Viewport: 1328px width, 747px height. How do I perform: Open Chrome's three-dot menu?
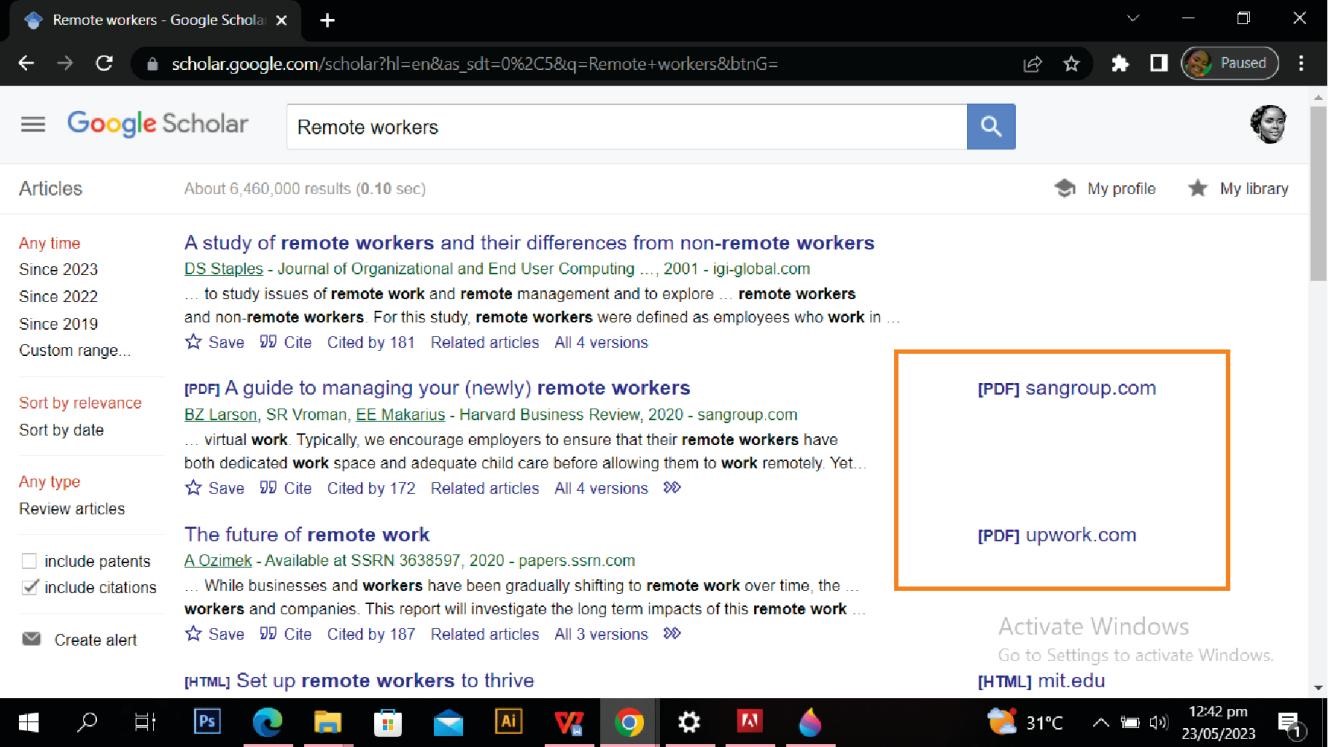pyautogui.click(x=1301, y=63)
